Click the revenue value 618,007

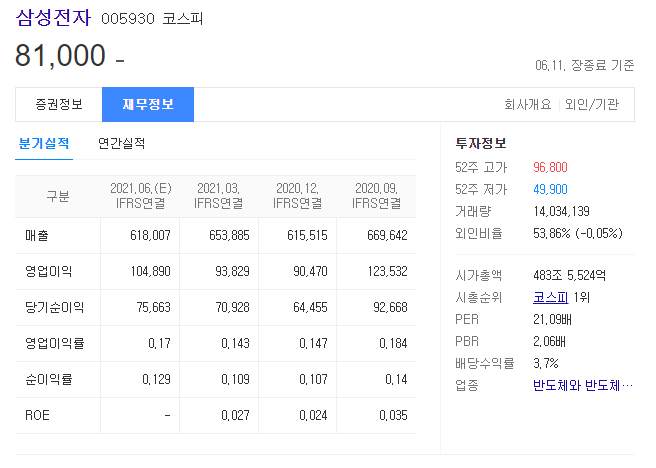tap(150, 235)
